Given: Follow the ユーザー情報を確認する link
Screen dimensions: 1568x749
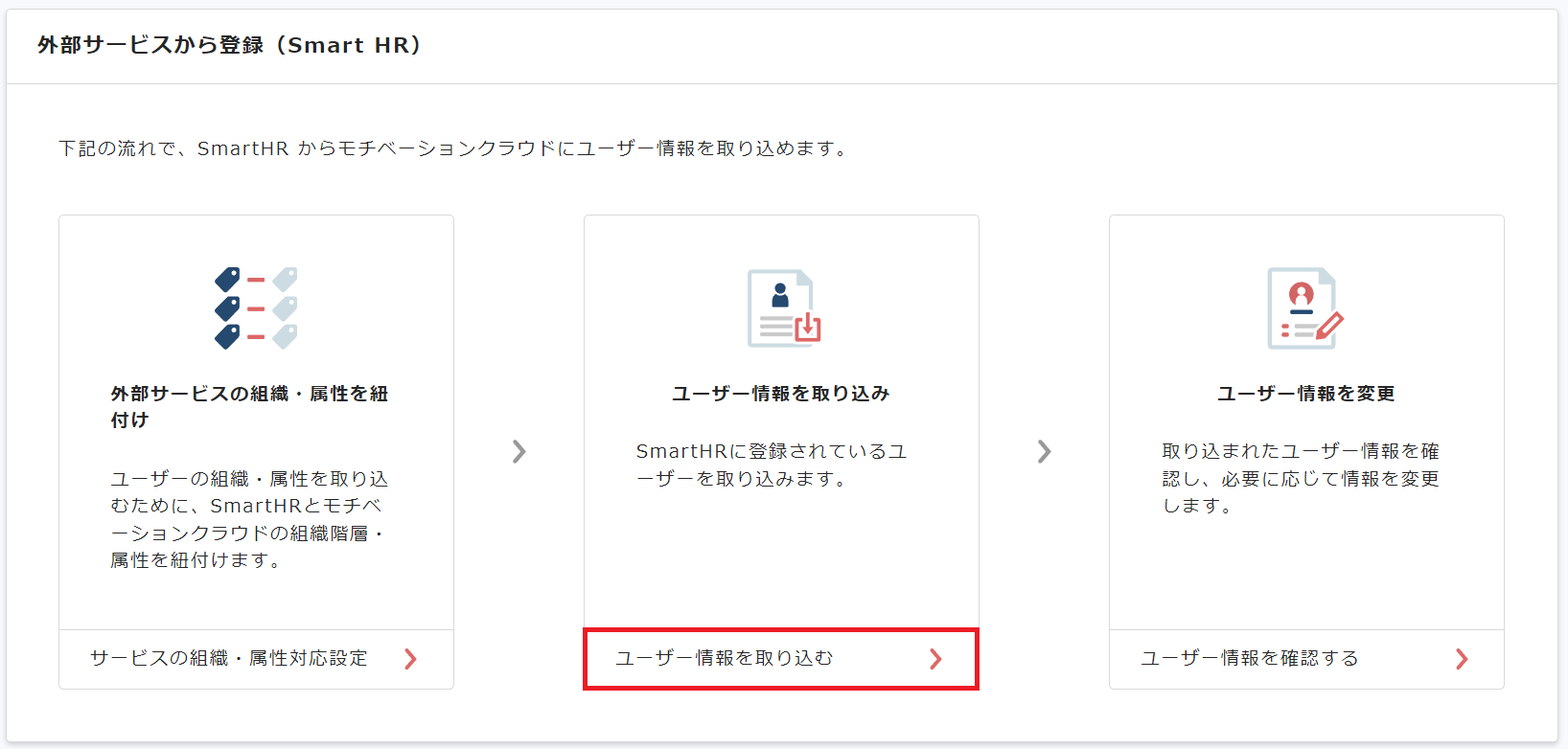Looking at the screenshot, I should [1251, 659].
